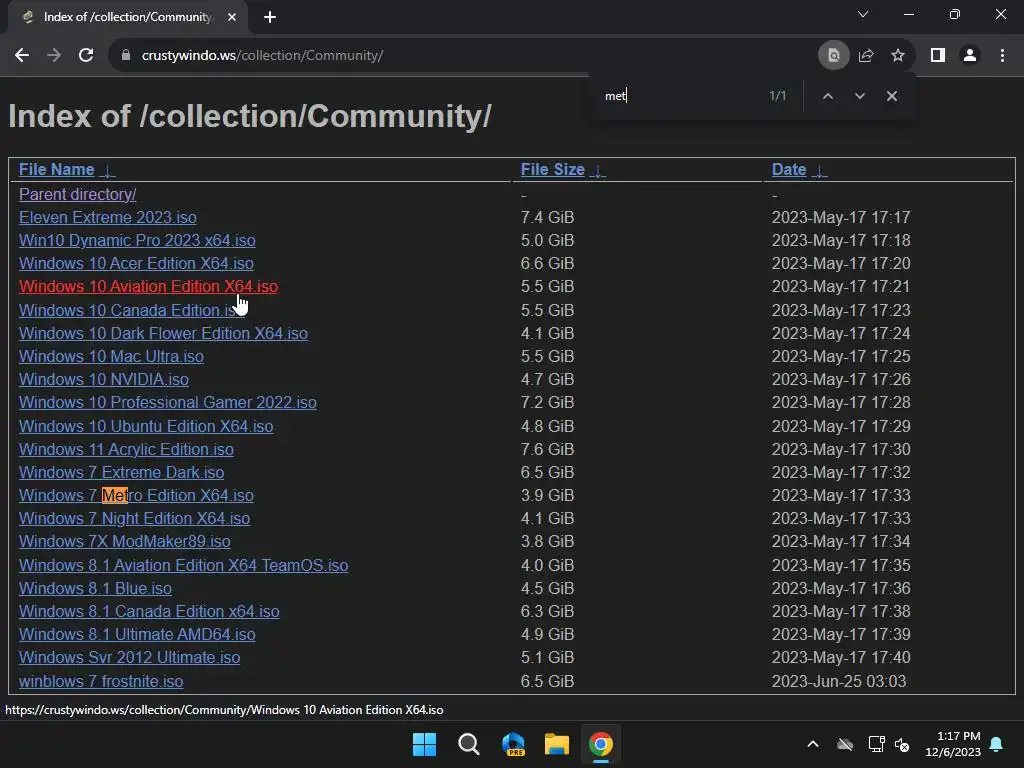Go back to the previous page
Screen dimensions: 1024x768
[x=22, y=56]
